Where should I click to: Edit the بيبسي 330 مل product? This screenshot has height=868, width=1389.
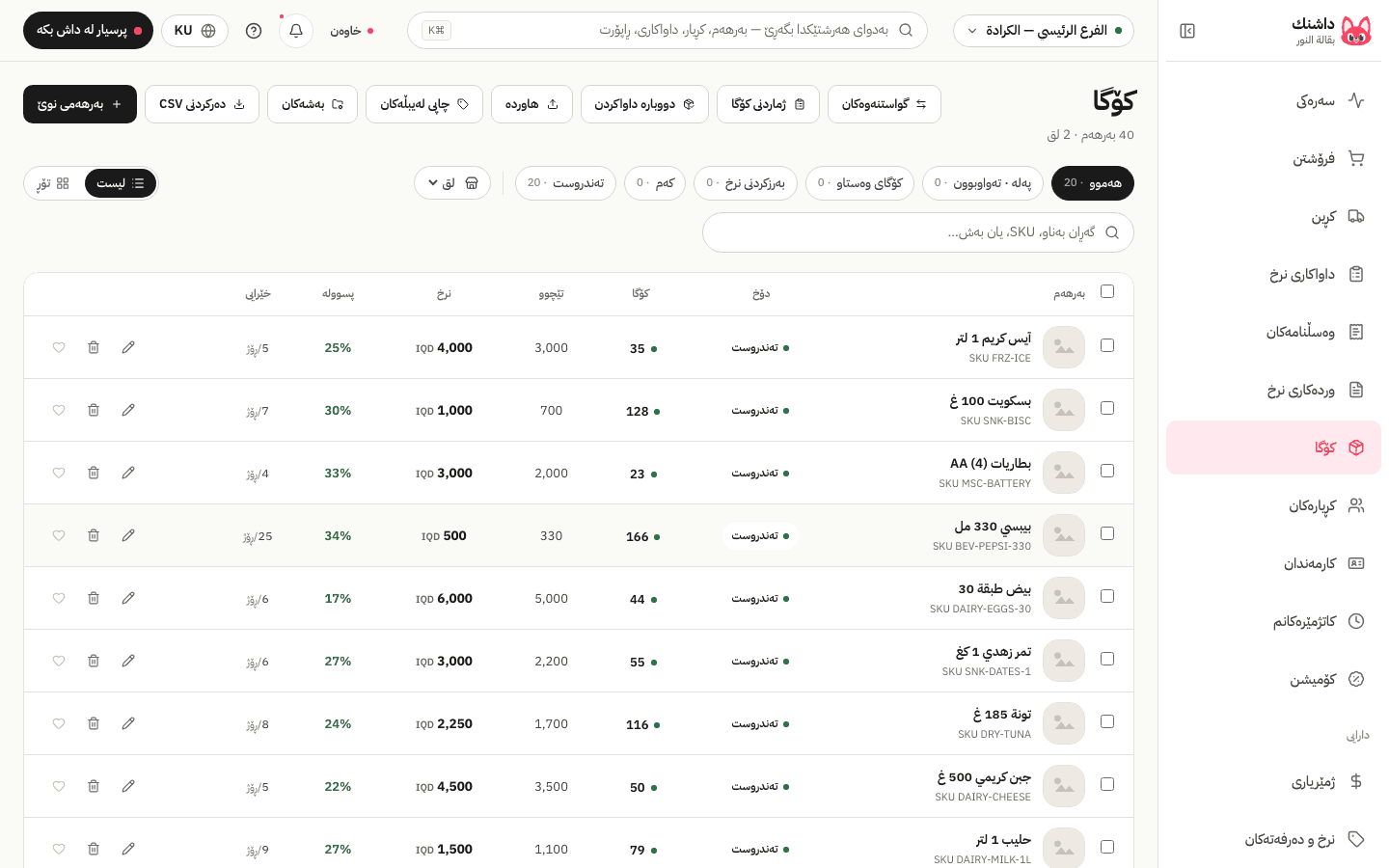(x=128, y=535)
